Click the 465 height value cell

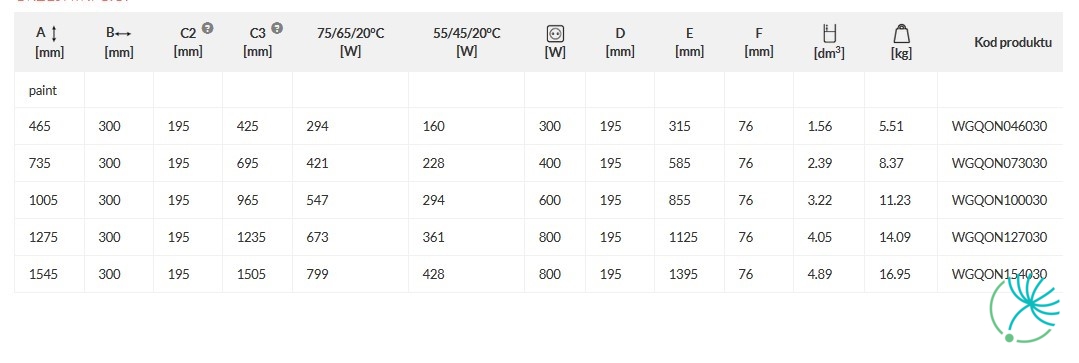point(40,126)
